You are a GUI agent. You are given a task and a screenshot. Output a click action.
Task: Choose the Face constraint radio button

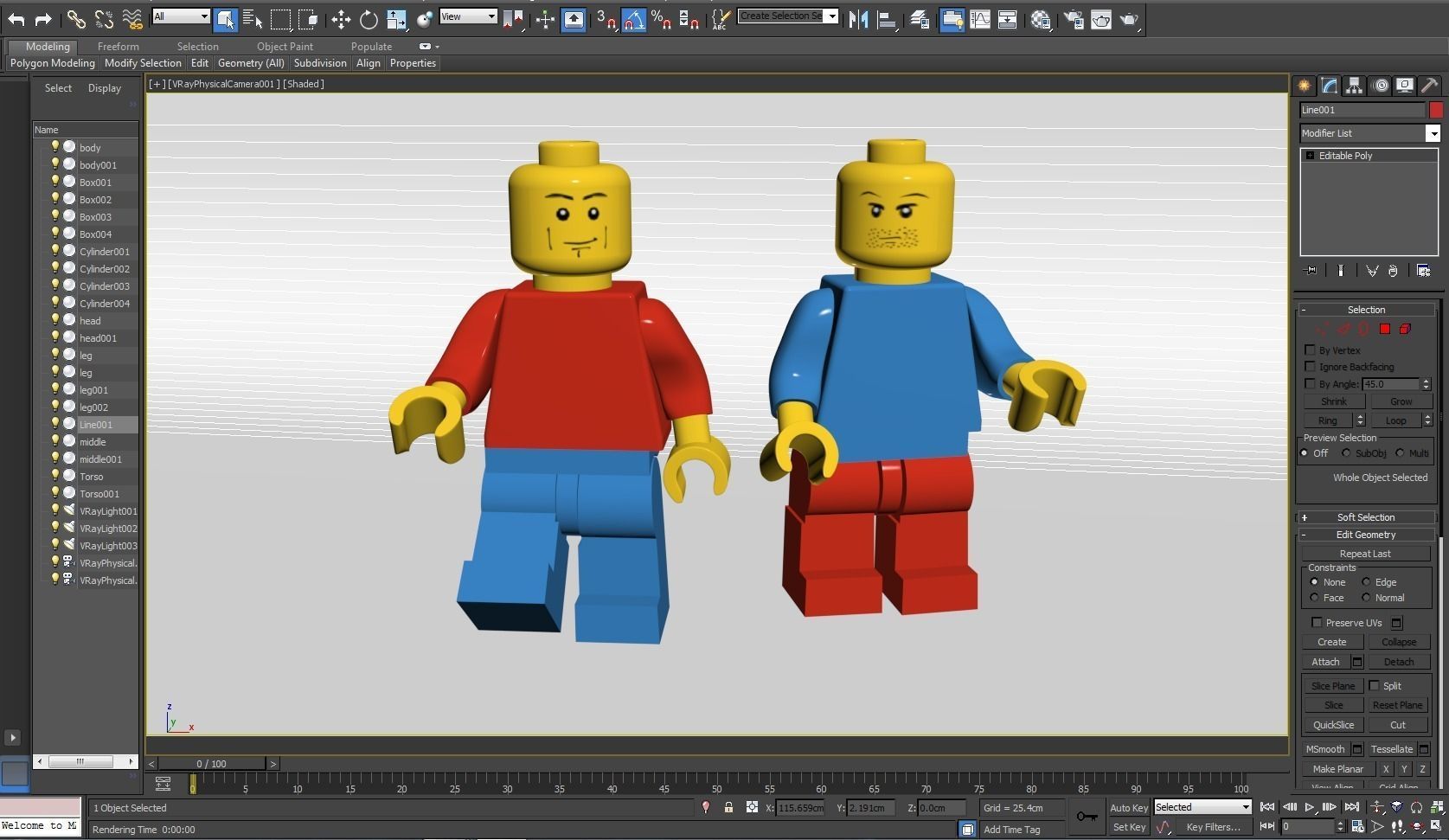1315,598
